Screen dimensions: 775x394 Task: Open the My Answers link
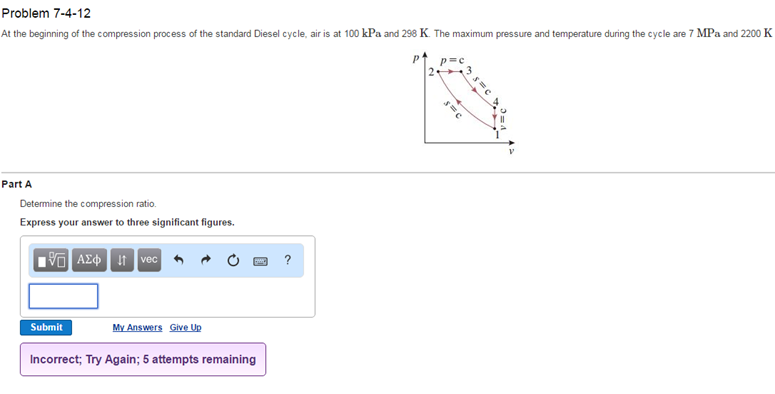click(x=137, y=327)
